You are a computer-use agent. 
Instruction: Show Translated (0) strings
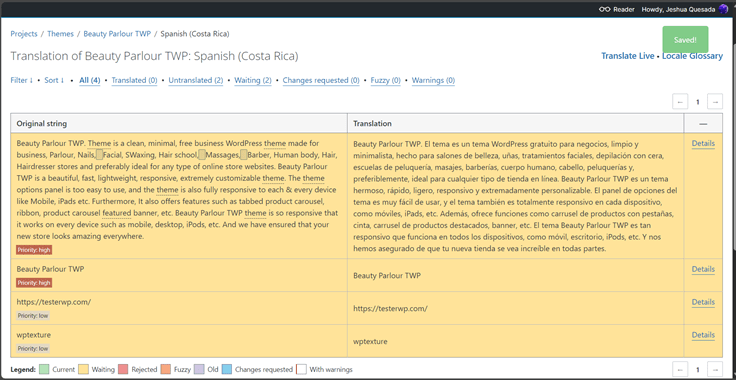134,80
